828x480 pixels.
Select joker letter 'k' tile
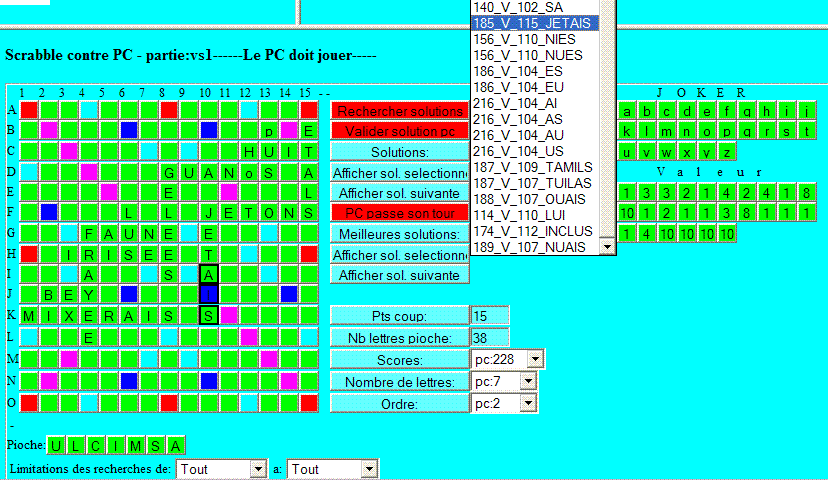click(628, 131)
